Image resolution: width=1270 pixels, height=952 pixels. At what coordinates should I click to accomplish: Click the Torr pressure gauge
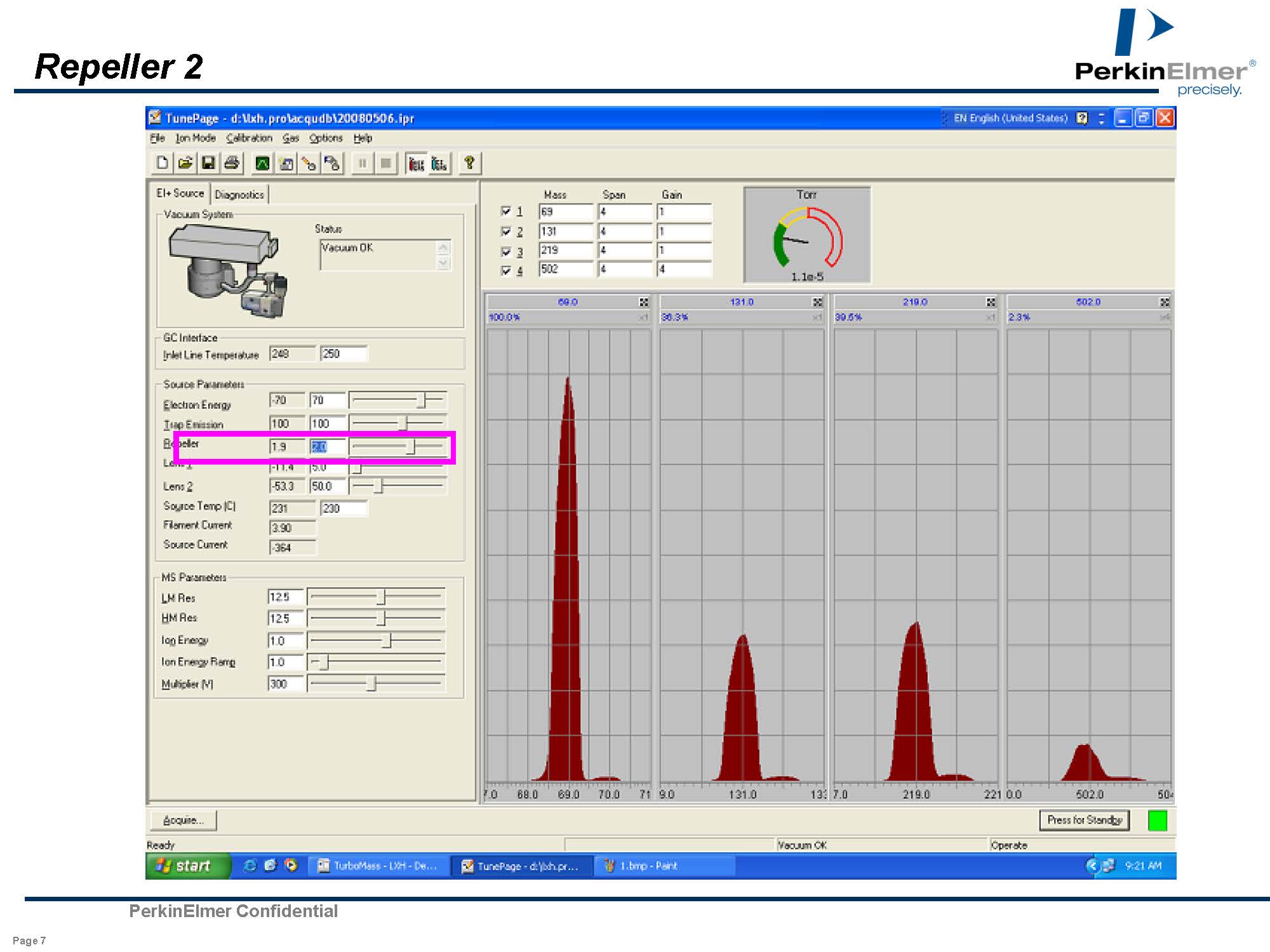click(807, 235)
